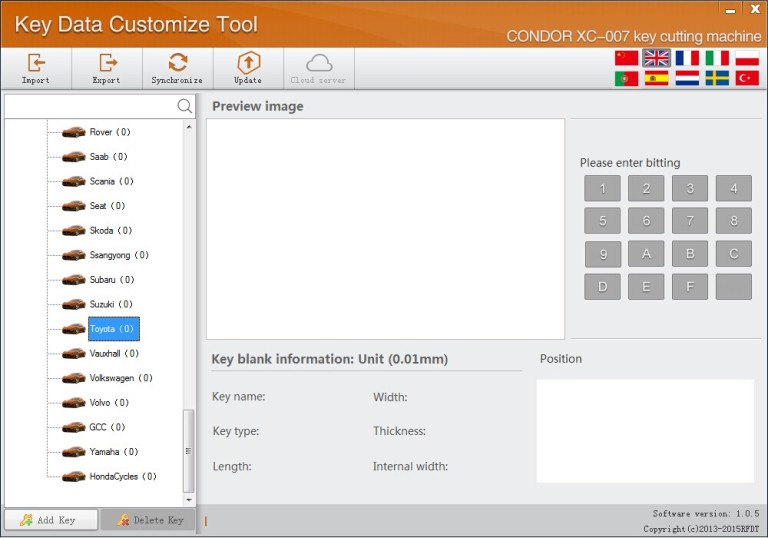Screen dimensions: 768x538
Task: Choose GCC in the brand tree
Action: click(107, 427)
